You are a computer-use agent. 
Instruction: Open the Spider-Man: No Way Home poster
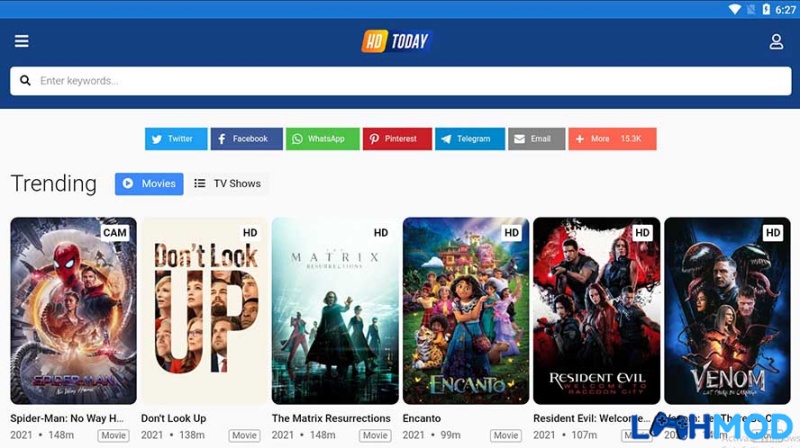click(73, 311)
